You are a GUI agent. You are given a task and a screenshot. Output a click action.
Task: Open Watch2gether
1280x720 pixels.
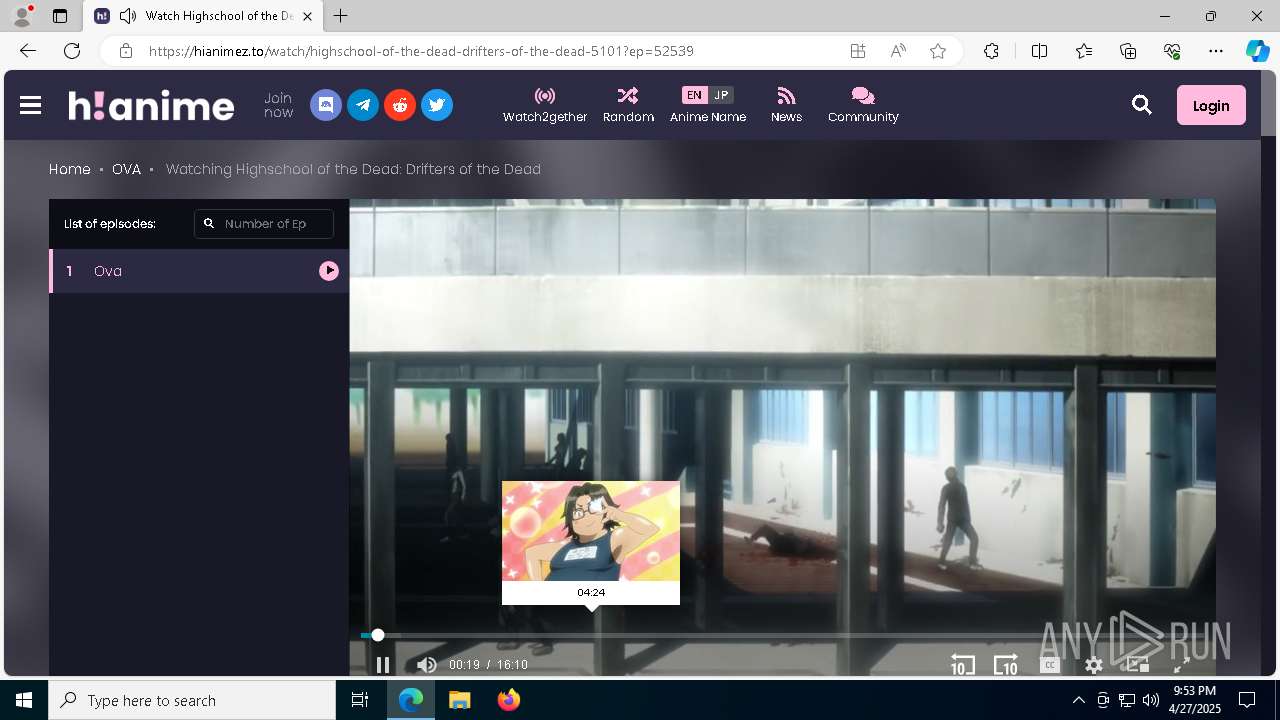click(x=545, y=105)
